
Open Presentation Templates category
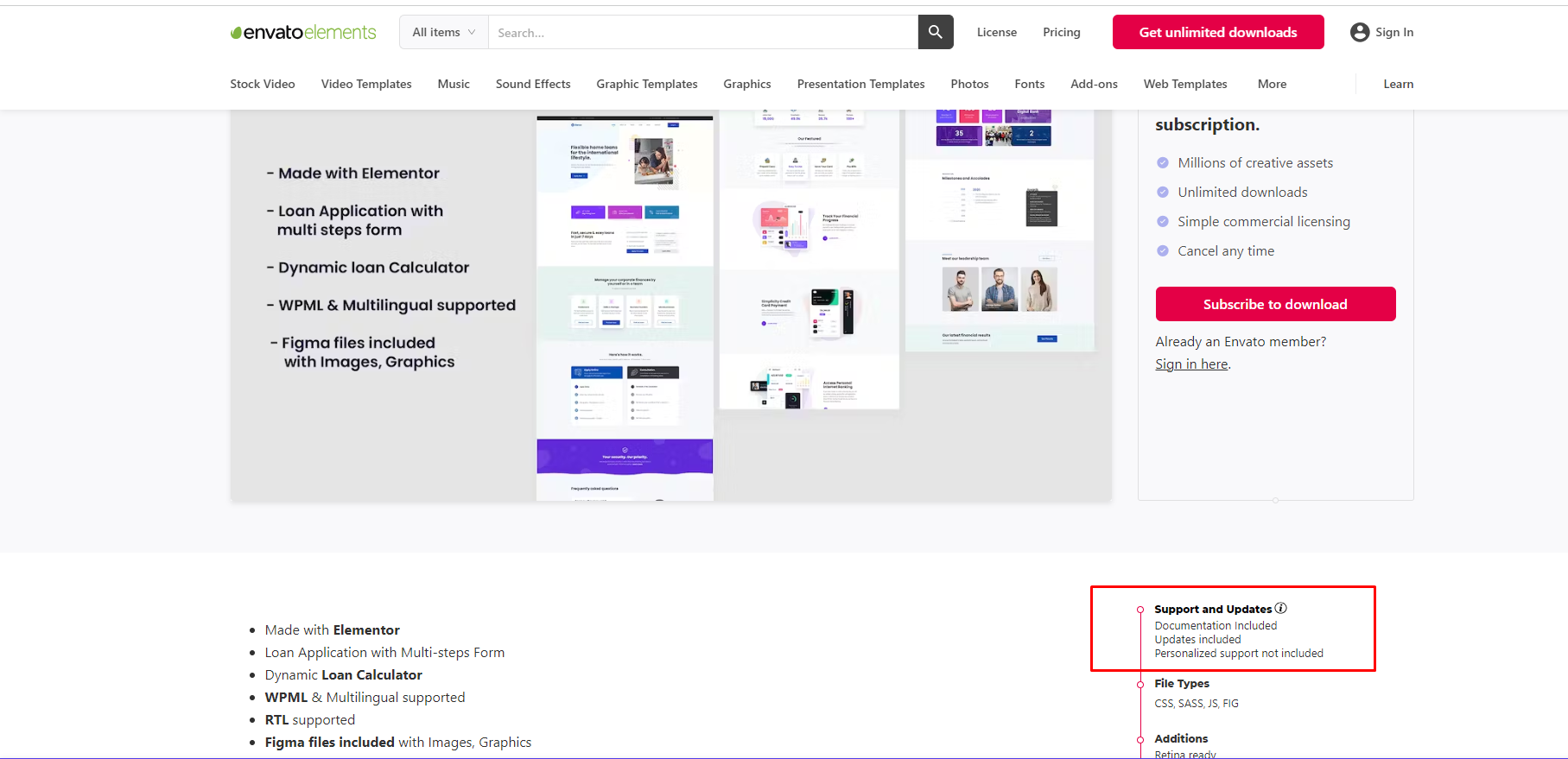[861, 84]
